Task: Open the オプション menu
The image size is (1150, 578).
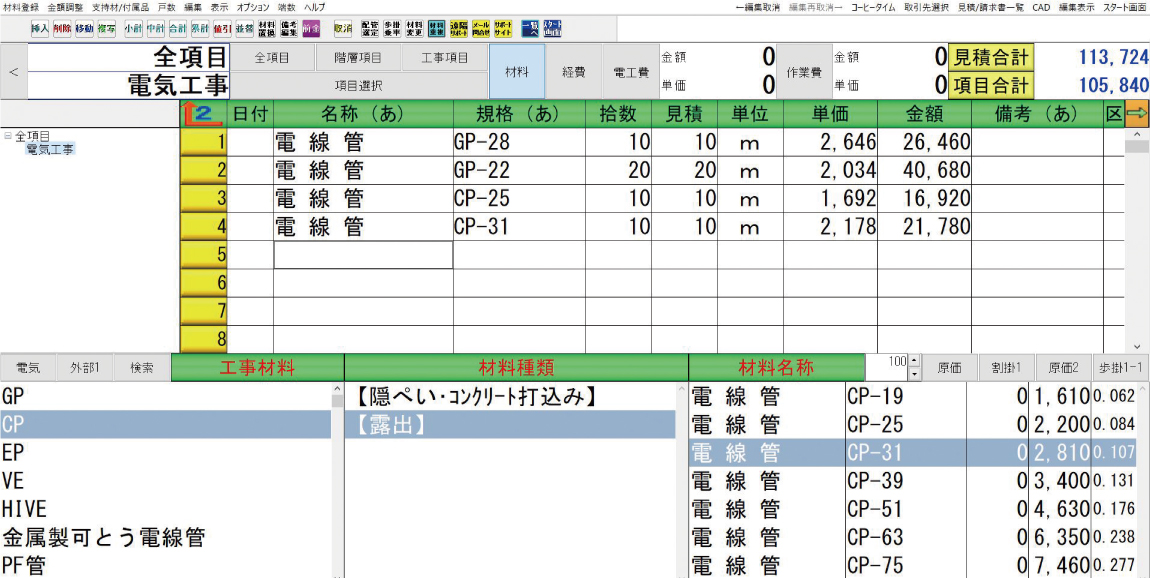Action: tap(254, 7)
